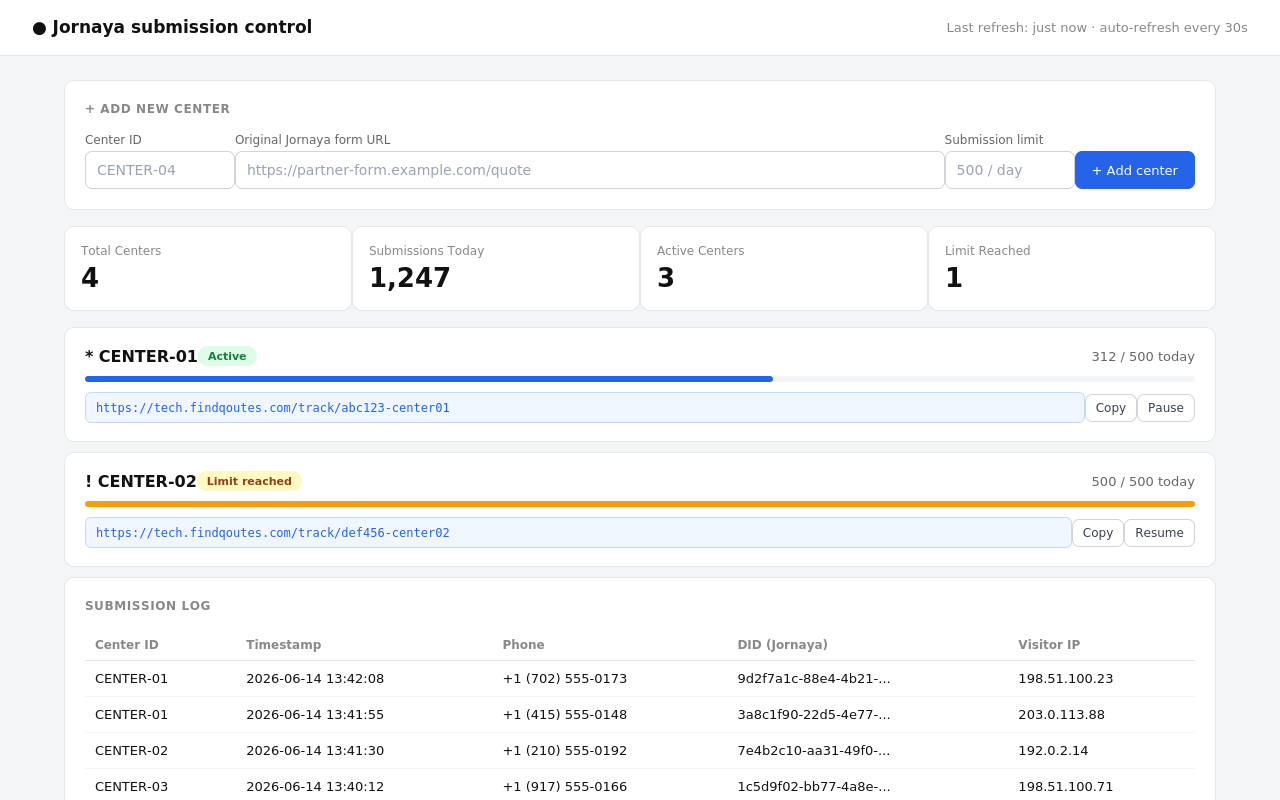
Task: Click visitor IP 192.0.2.14
Action: tap(1053, 750)
